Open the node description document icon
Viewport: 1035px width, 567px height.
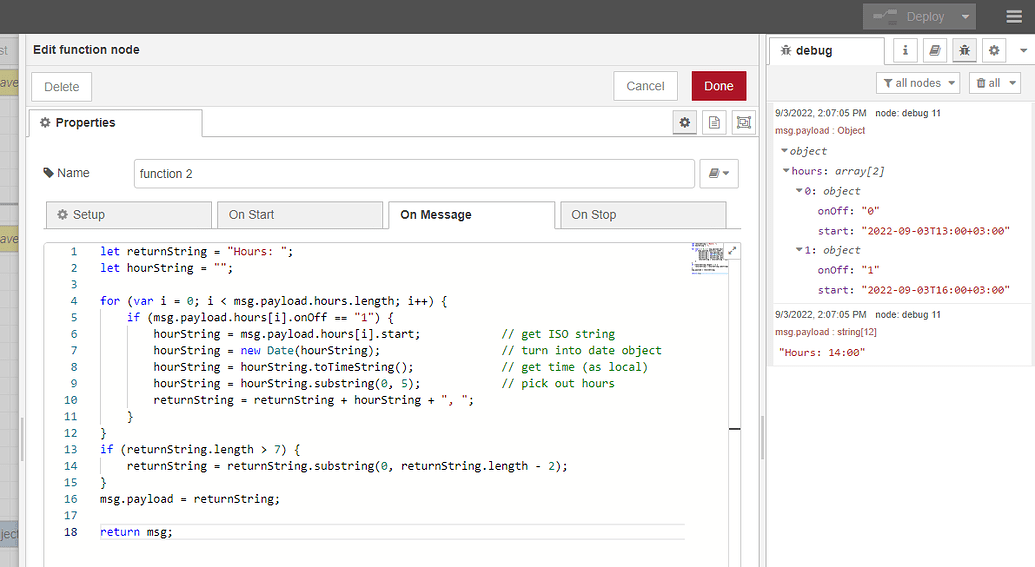click(x=714, y=122)
